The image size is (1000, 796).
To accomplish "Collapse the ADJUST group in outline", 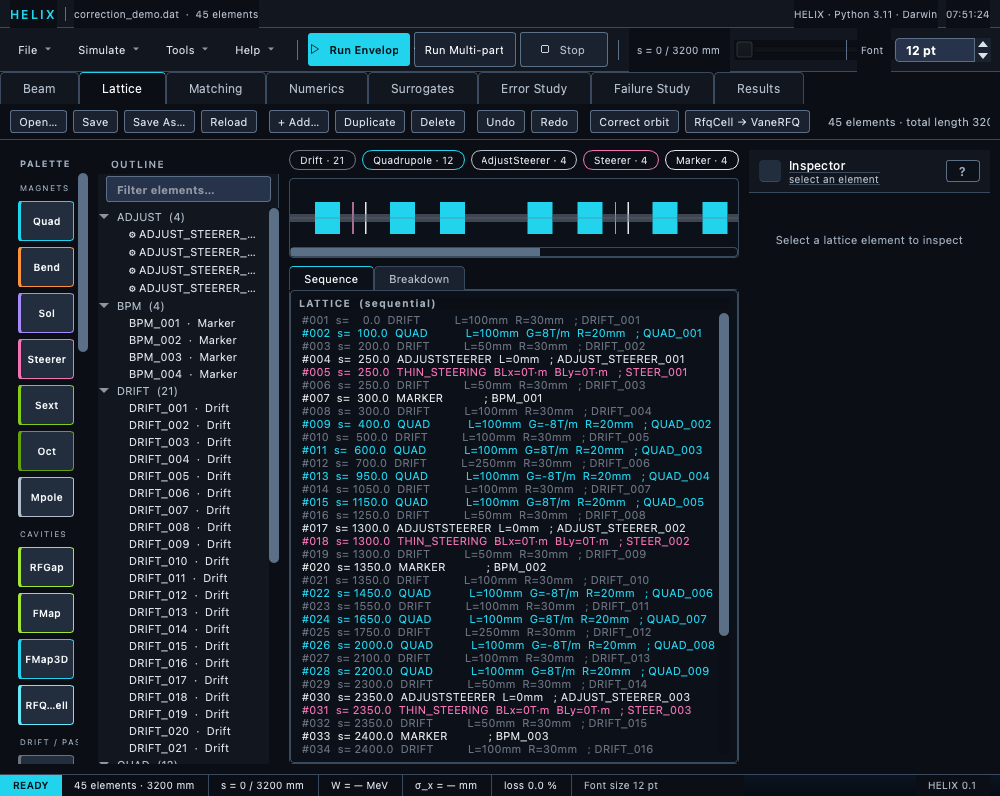I will point(105,217).
